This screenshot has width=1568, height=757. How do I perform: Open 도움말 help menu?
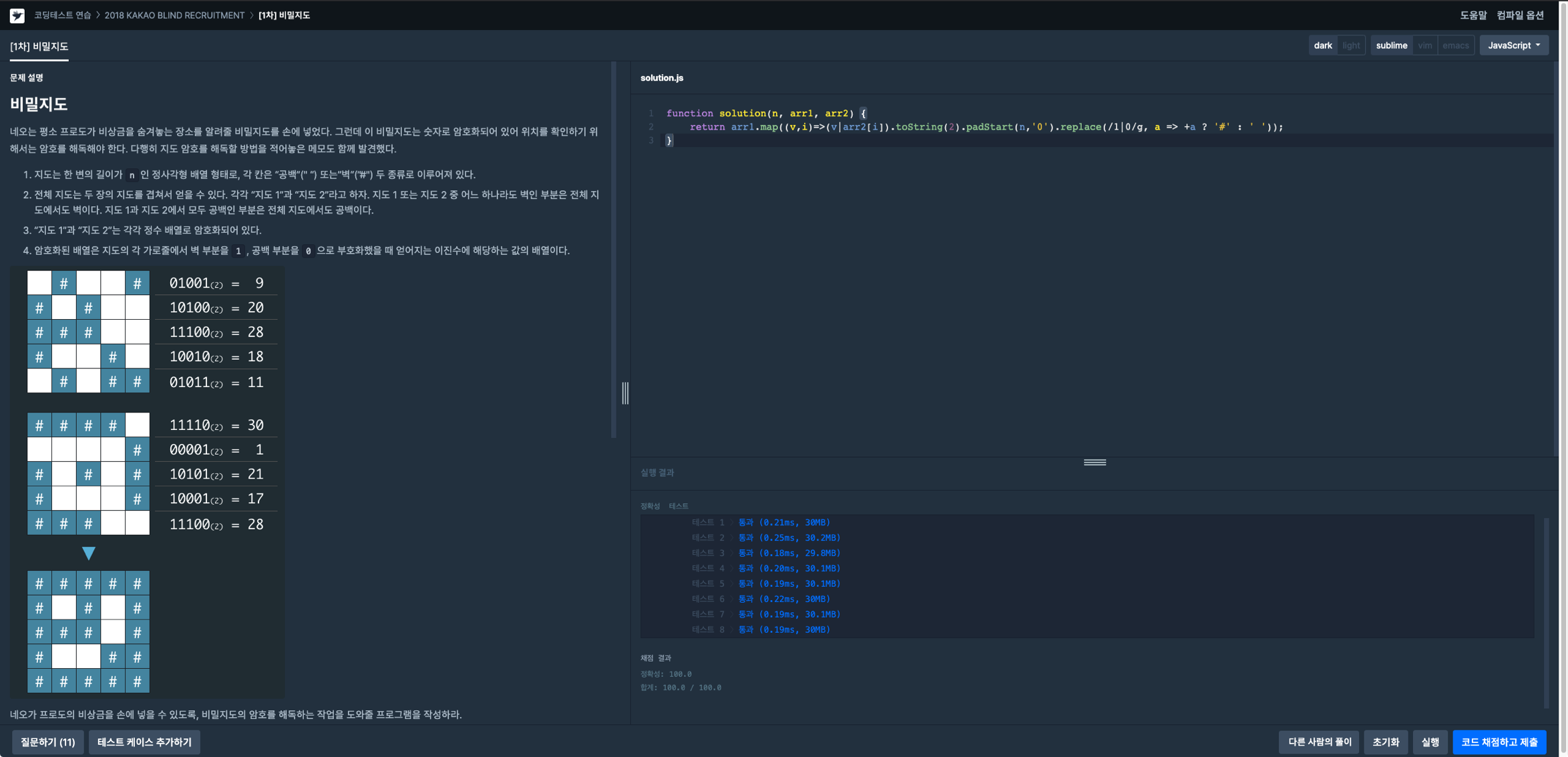click(x=1473, y=15)
